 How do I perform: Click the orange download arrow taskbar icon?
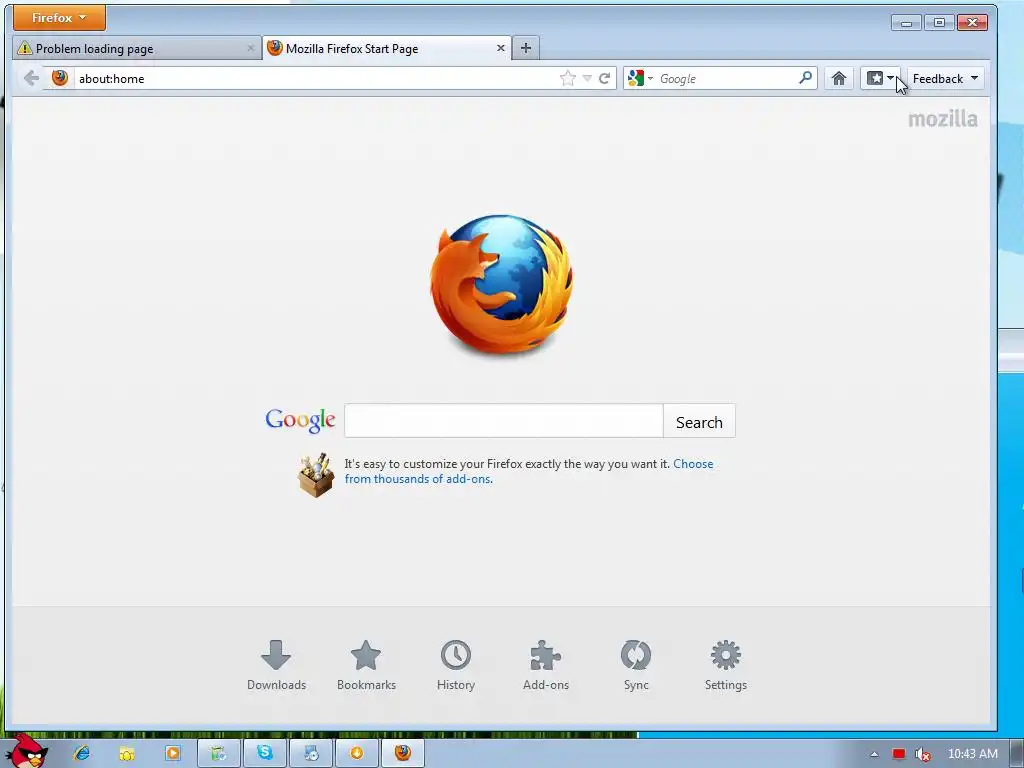357,753
